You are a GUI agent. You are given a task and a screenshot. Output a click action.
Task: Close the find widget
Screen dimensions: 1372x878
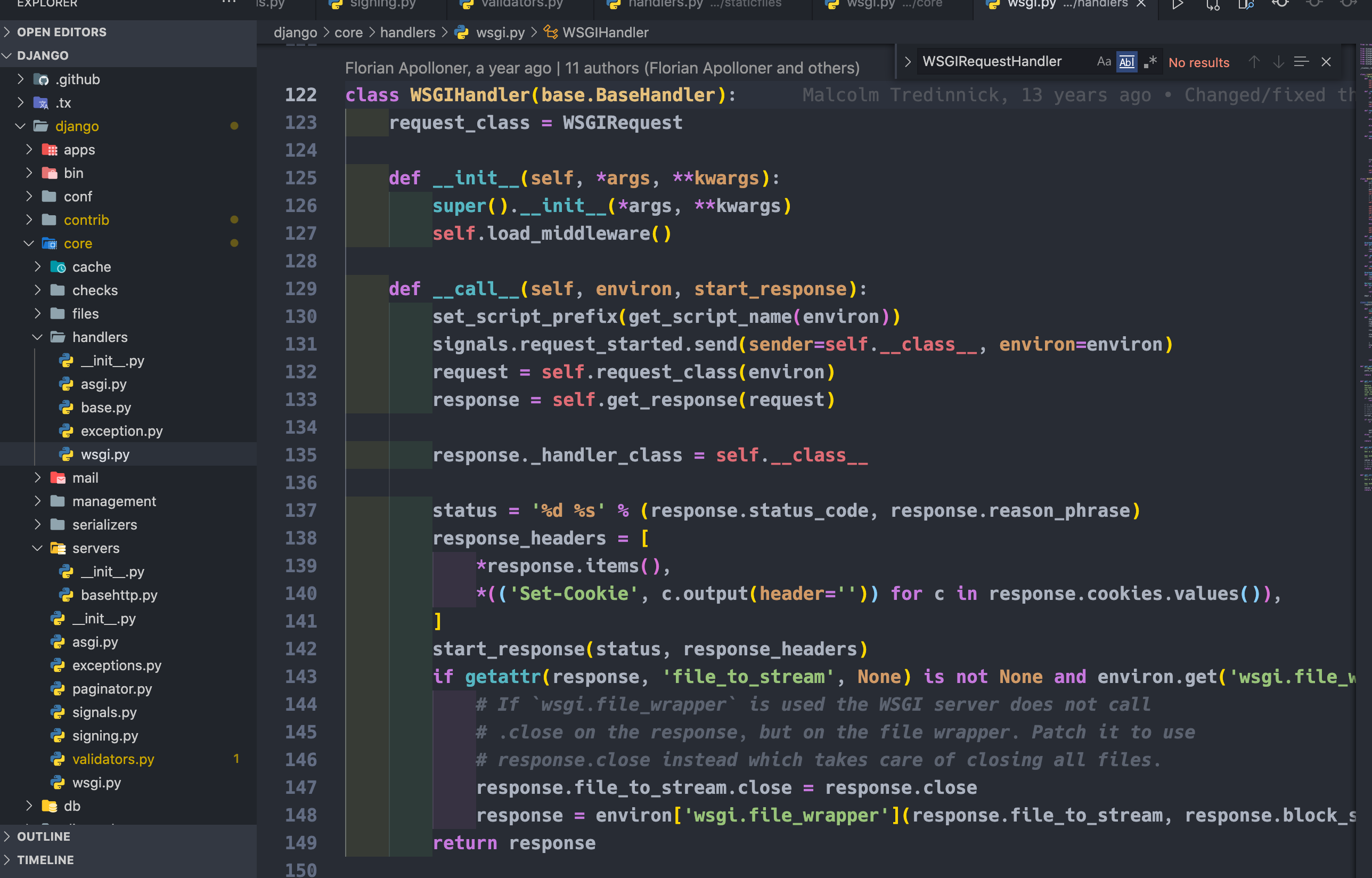pyautogui.click(x=1326, y=62)
